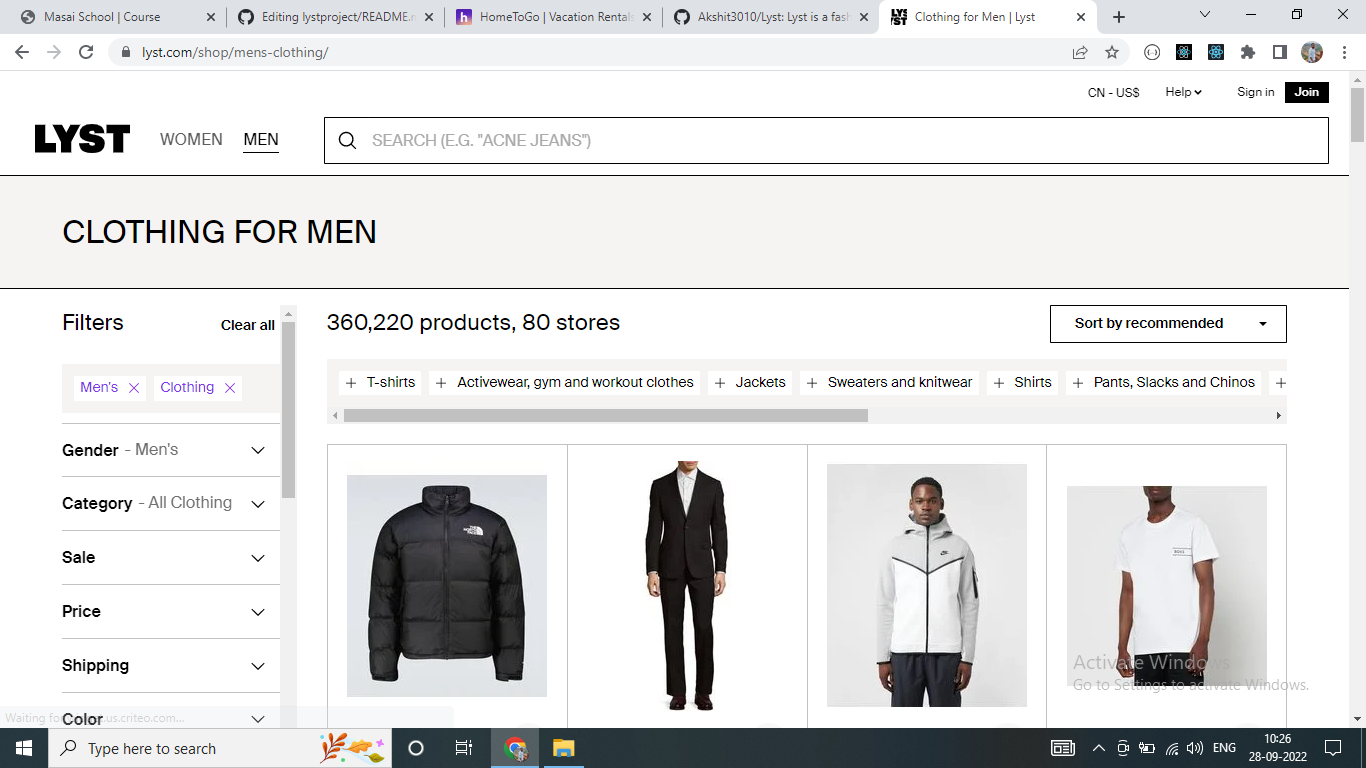The image size is (1366, 768).
Task: Select the MEN menu
Action: (261, 140)
